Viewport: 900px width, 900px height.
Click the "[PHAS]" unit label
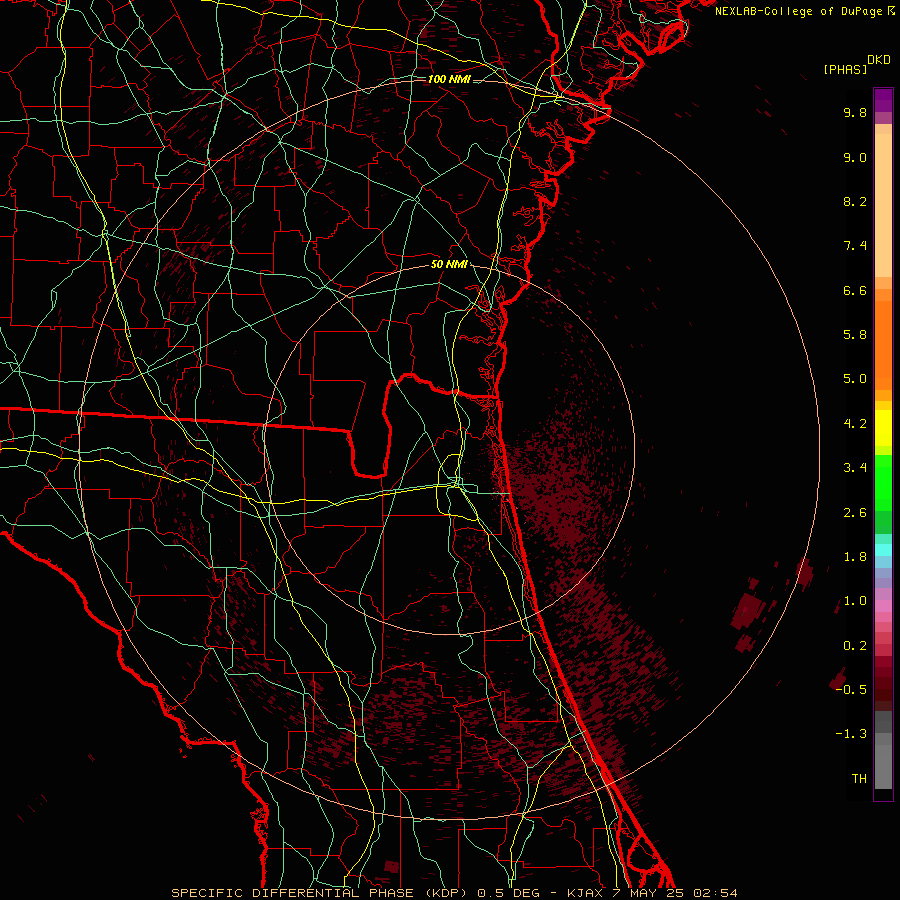[x=845, y=70]
